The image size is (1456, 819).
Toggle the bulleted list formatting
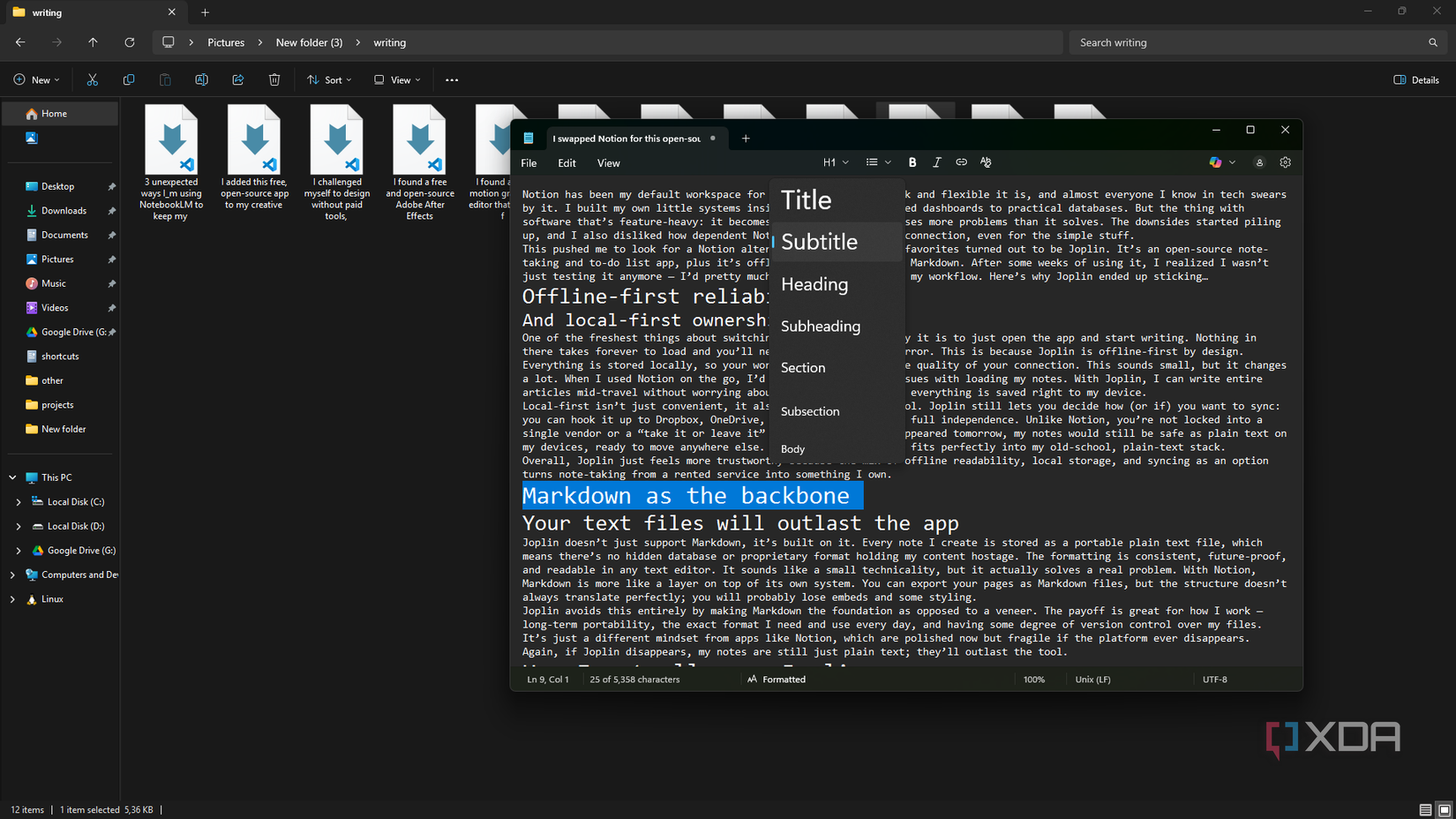[872, 162]
